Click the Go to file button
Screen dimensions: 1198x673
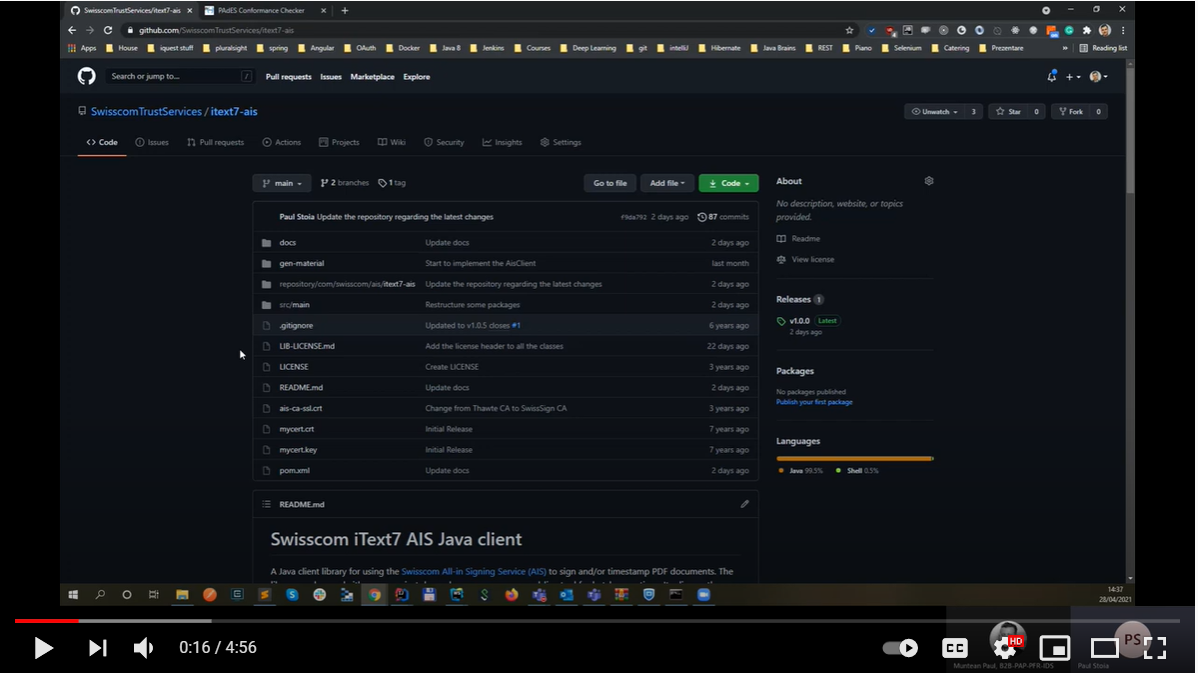610,183
